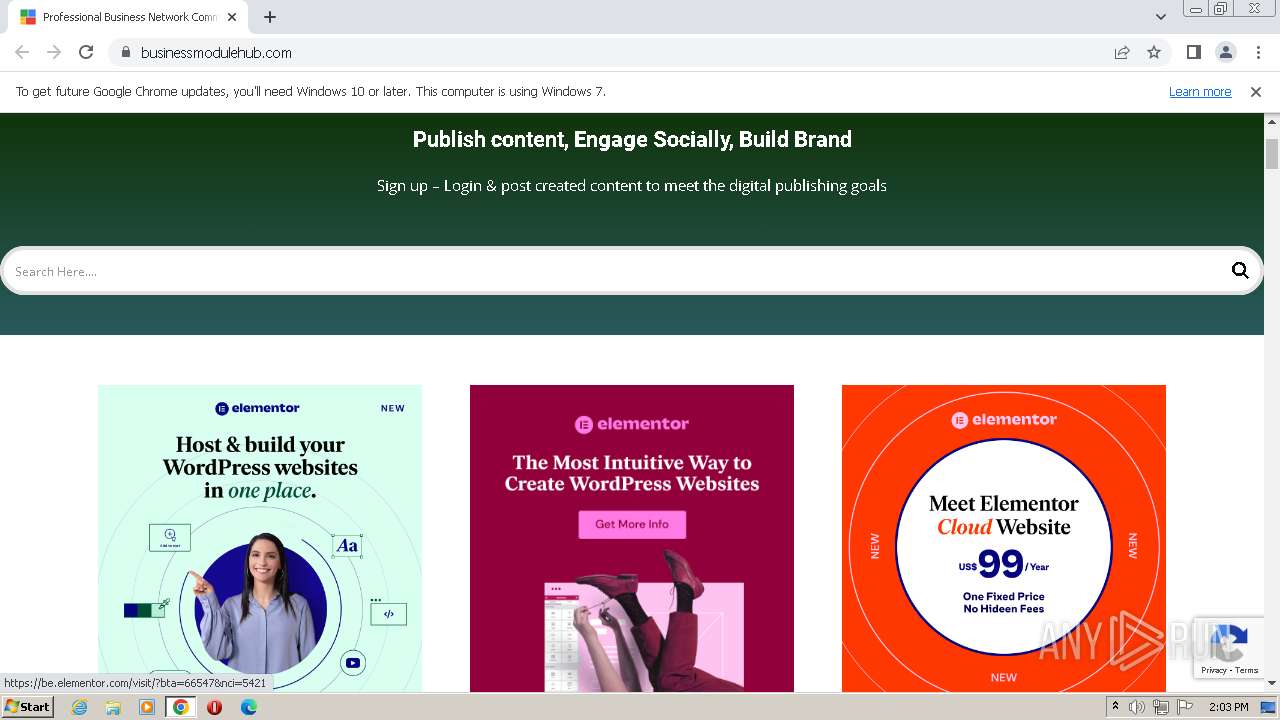Open Microsoft Edge from taskbar
Viewport: 1280px width, 720px height.
tap(248, 707)
